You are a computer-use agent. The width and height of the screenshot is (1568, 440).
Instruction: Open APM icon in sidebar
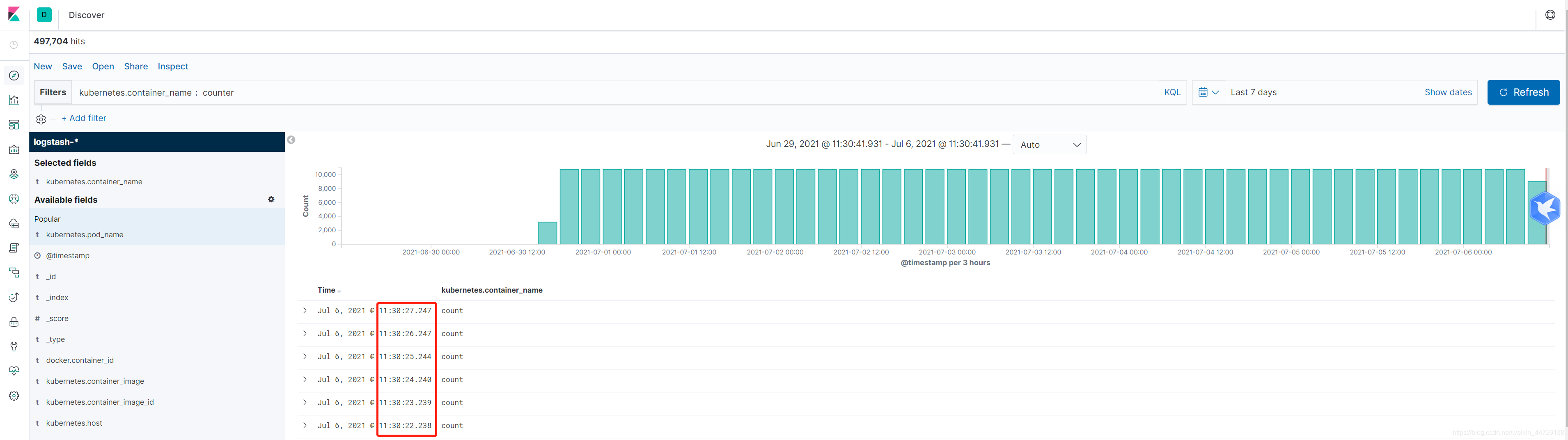tap(14, 273)
